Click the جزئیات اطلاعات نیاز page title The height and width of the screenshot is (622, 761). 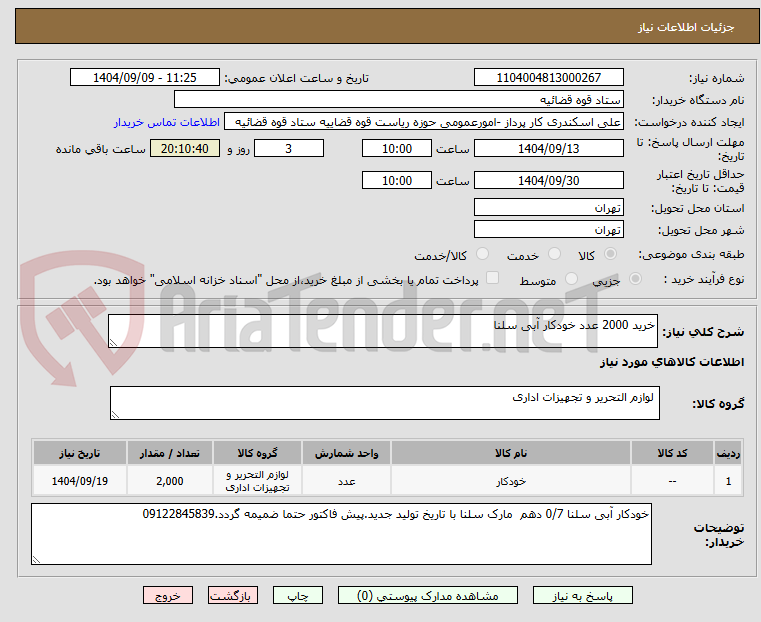[686, 27]
